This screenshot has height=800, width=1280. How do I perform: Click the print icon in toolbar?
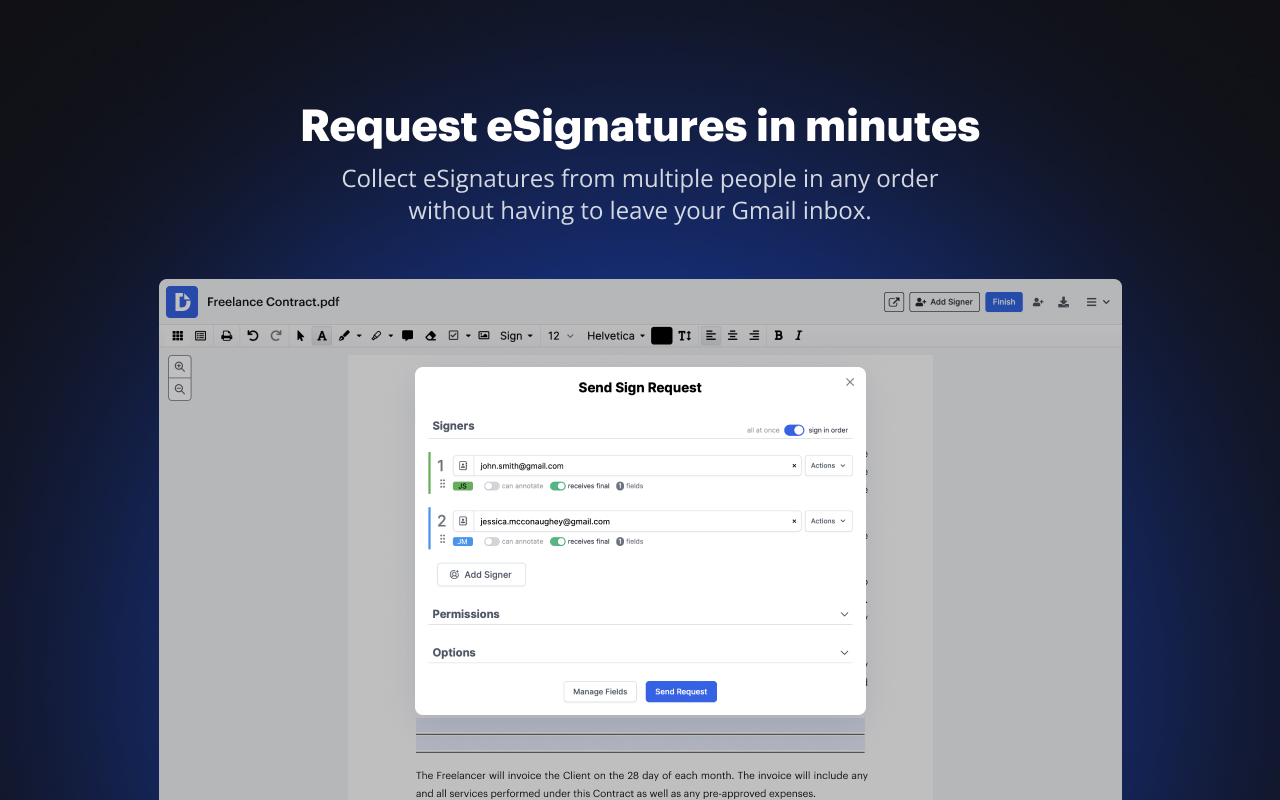227,336
